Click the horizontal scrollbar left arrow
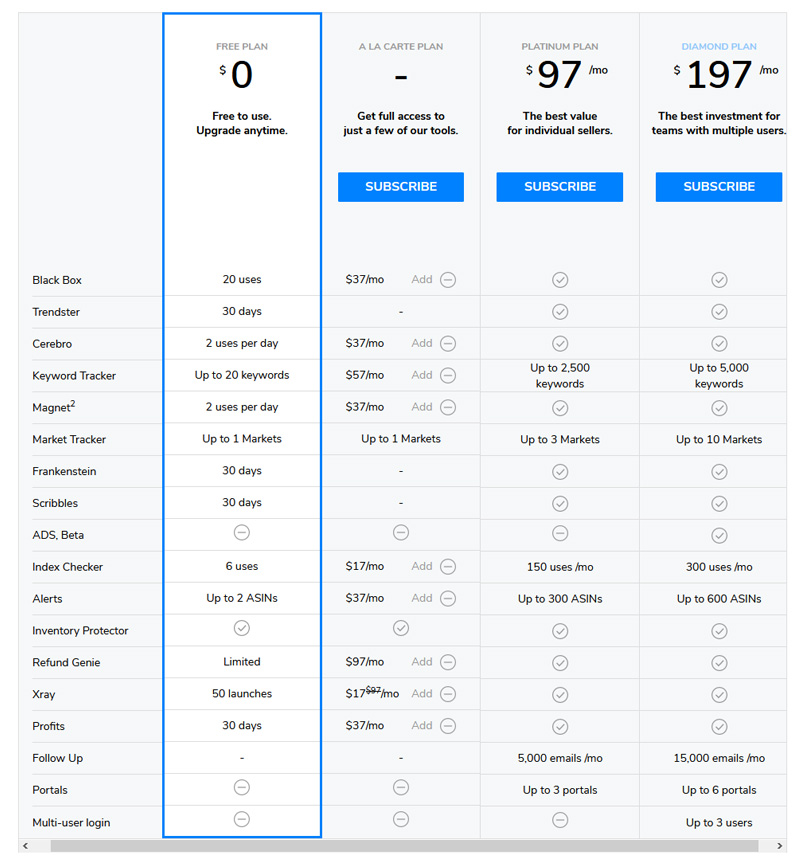Image resolution: width=808 pixels, height=866 pixels. [x=26, y=846]
